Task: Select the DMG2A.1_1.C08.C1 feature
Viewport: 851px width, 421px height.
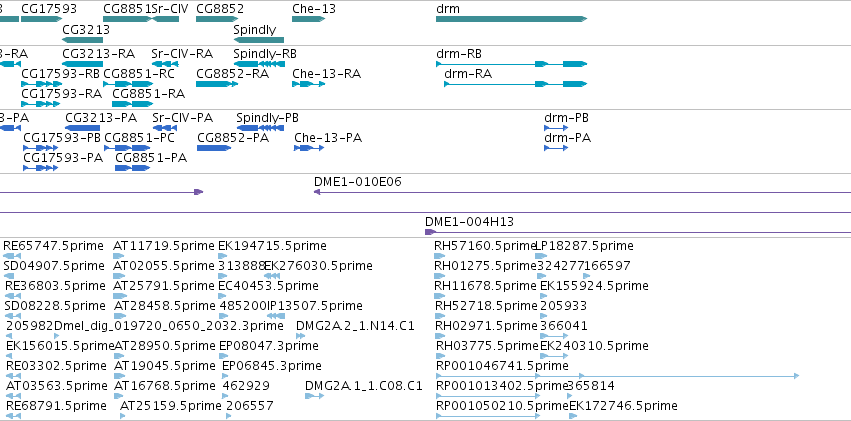Action: point(314,396)
